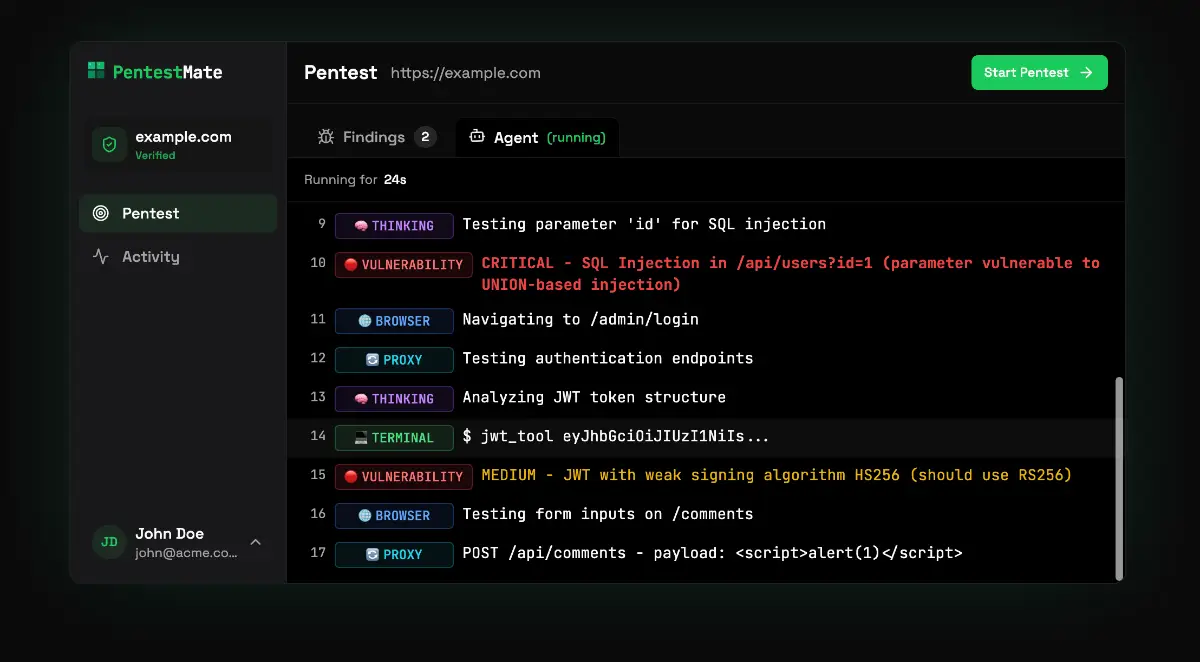Click the John Doe name text

coord(170,534)
